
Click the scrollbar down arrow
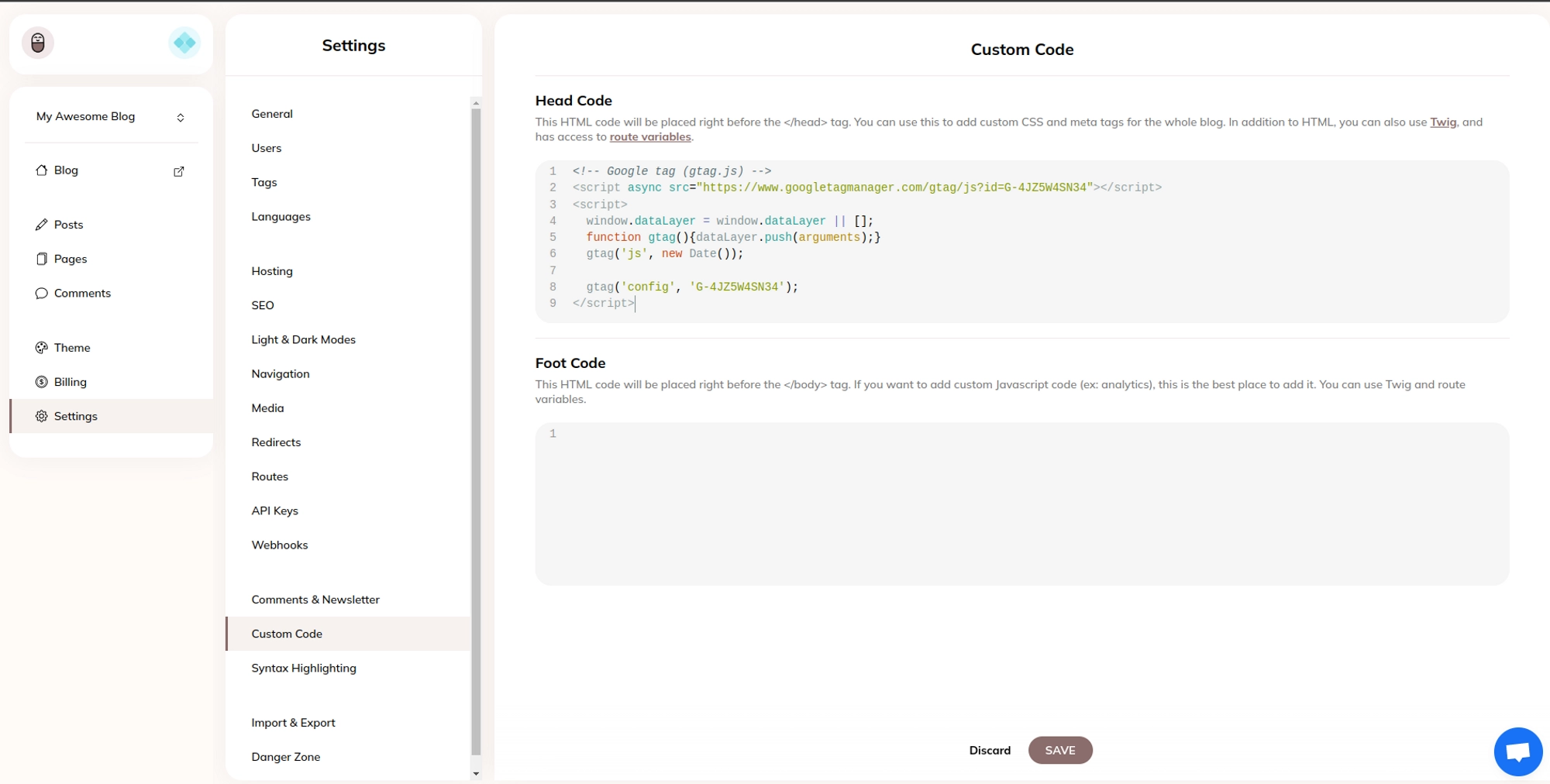pyautogui.click(x=476, y=773)
